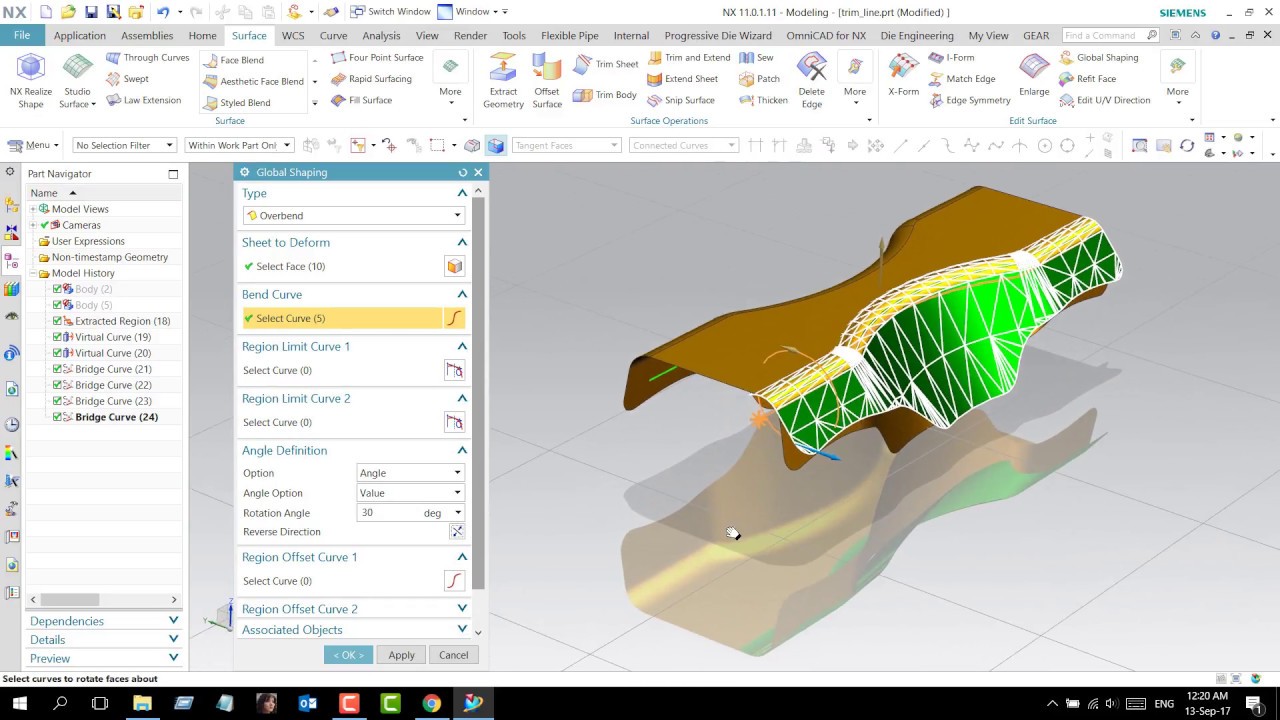Toggle checkbox of Body (5)

click(57, 305)
